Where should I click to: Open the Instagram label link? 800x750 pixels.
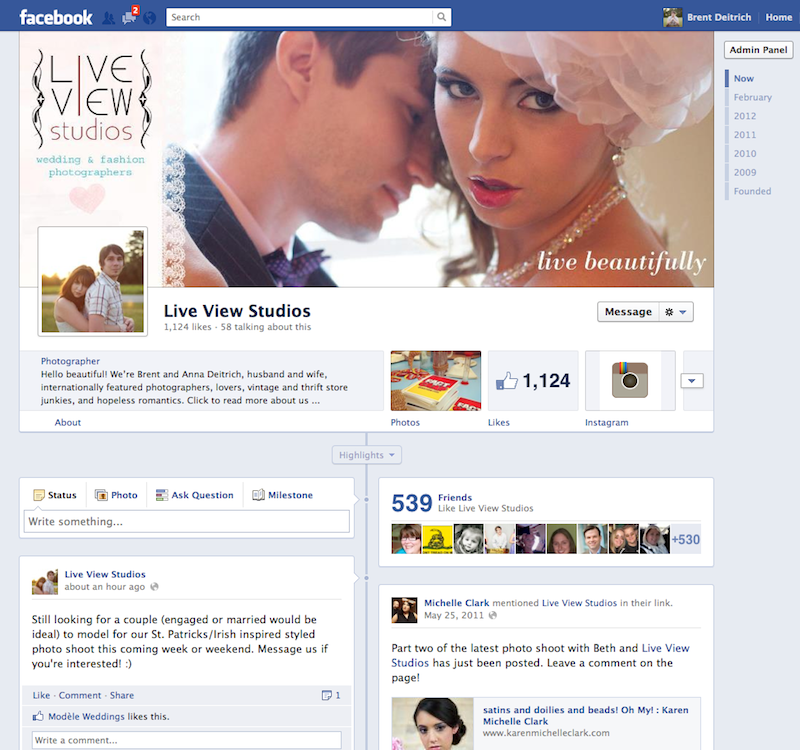(x=607, y=422)
